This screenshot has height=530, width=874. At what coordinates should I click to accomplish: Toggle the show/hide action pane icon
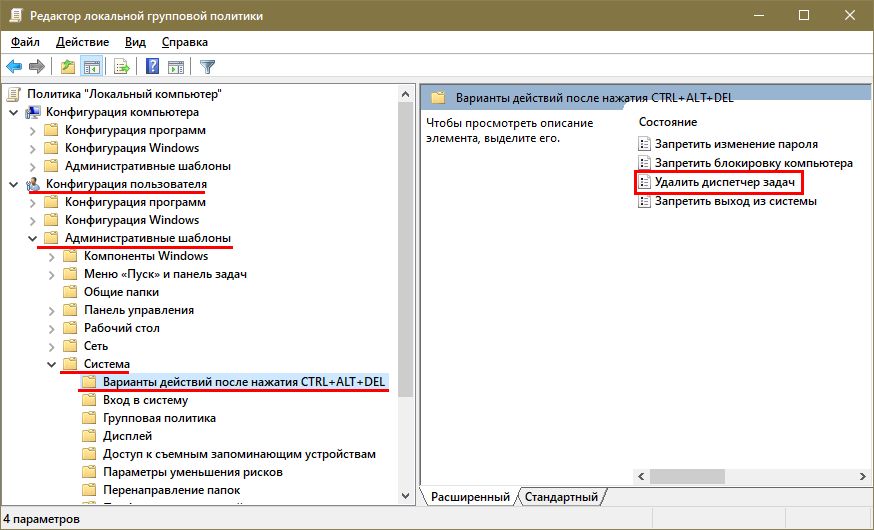point(176,67)
